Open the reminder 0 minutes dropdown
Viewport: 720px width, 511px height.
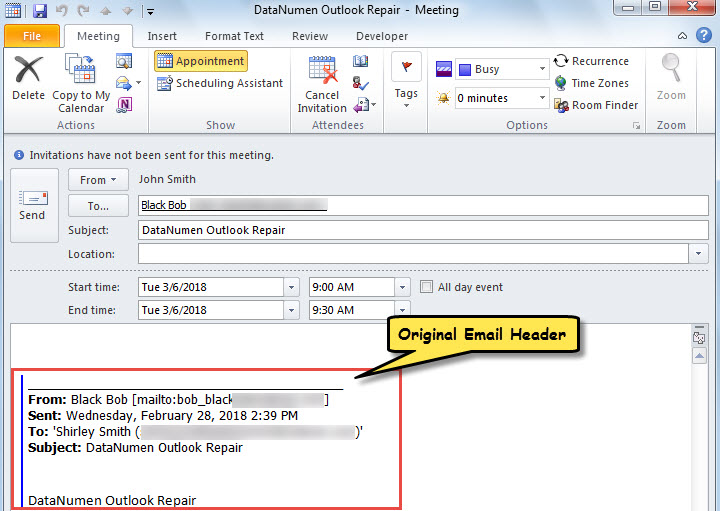click(542, 98)
